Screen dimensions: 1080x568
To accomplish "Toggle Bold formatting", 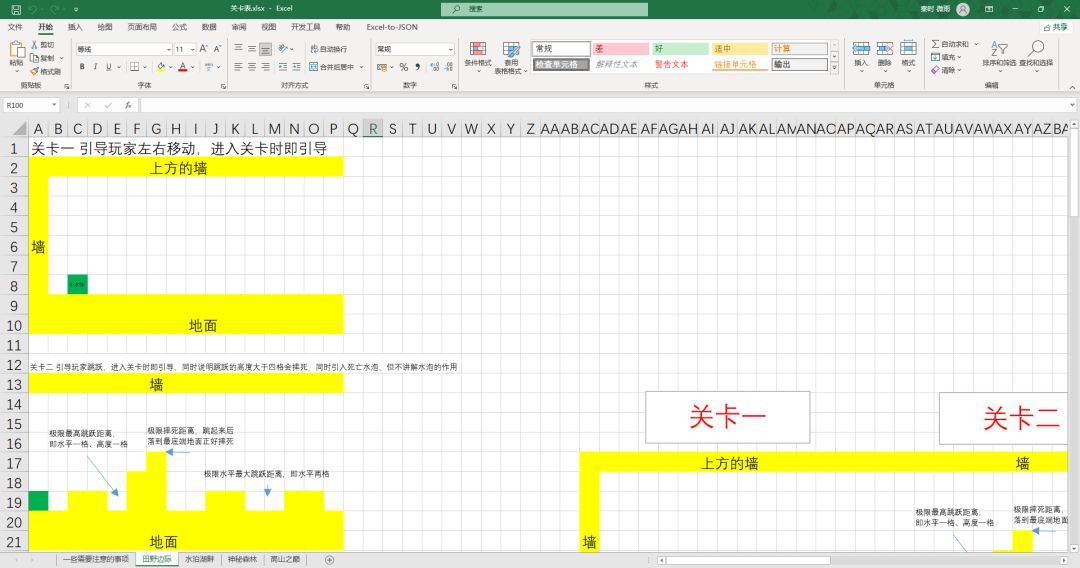I will (82, 67).
